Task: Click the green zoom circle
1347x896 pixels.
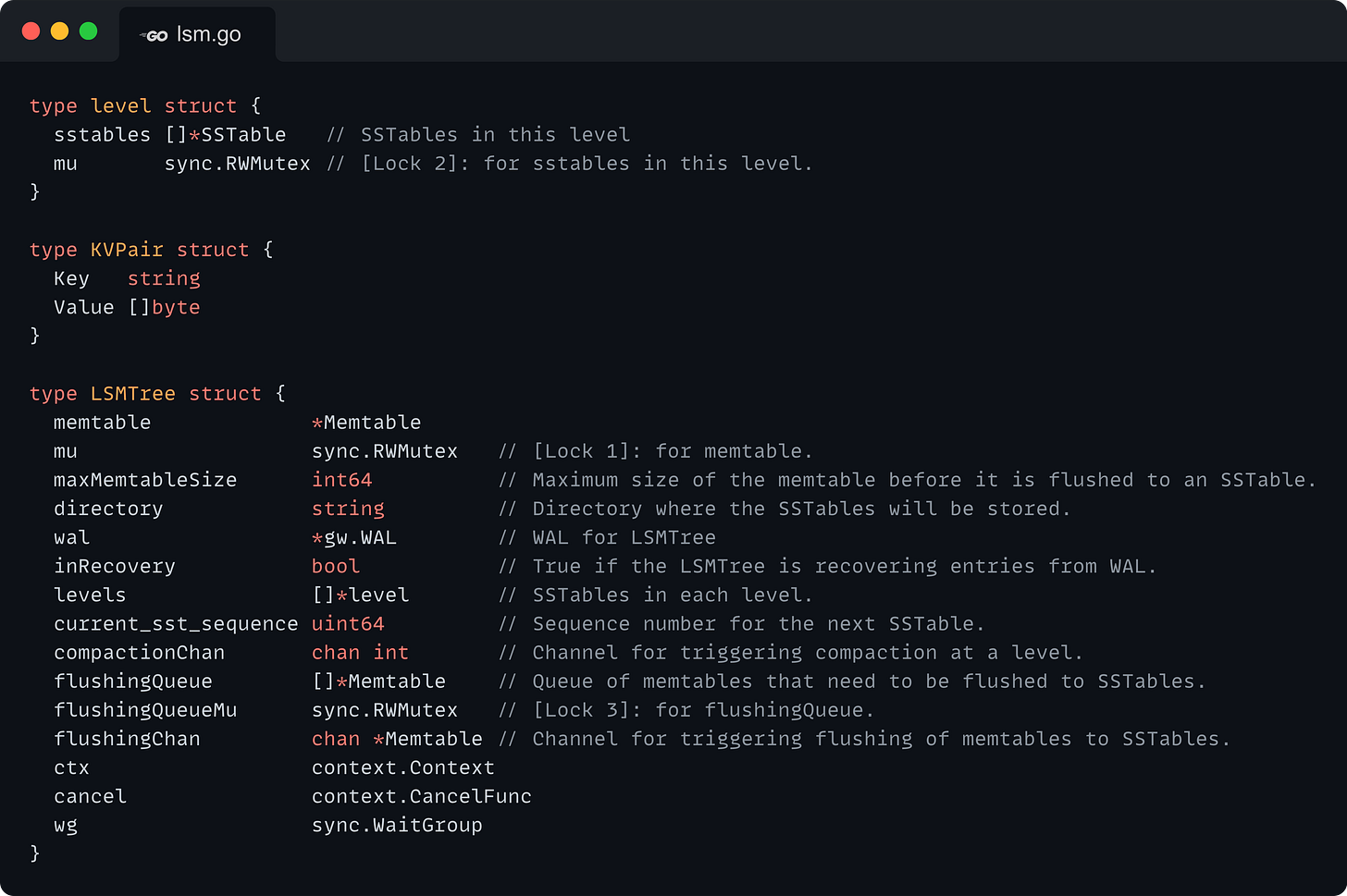Action: [88, 31]
